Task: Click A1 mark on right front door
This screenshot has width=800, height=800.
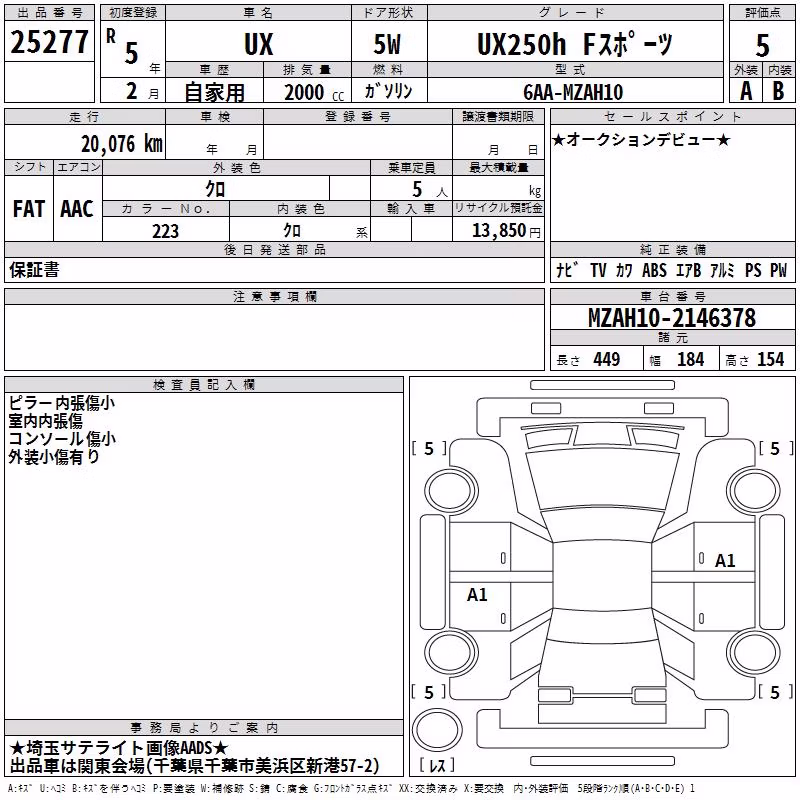Action: pyautogui.click(x=725, y=561)
